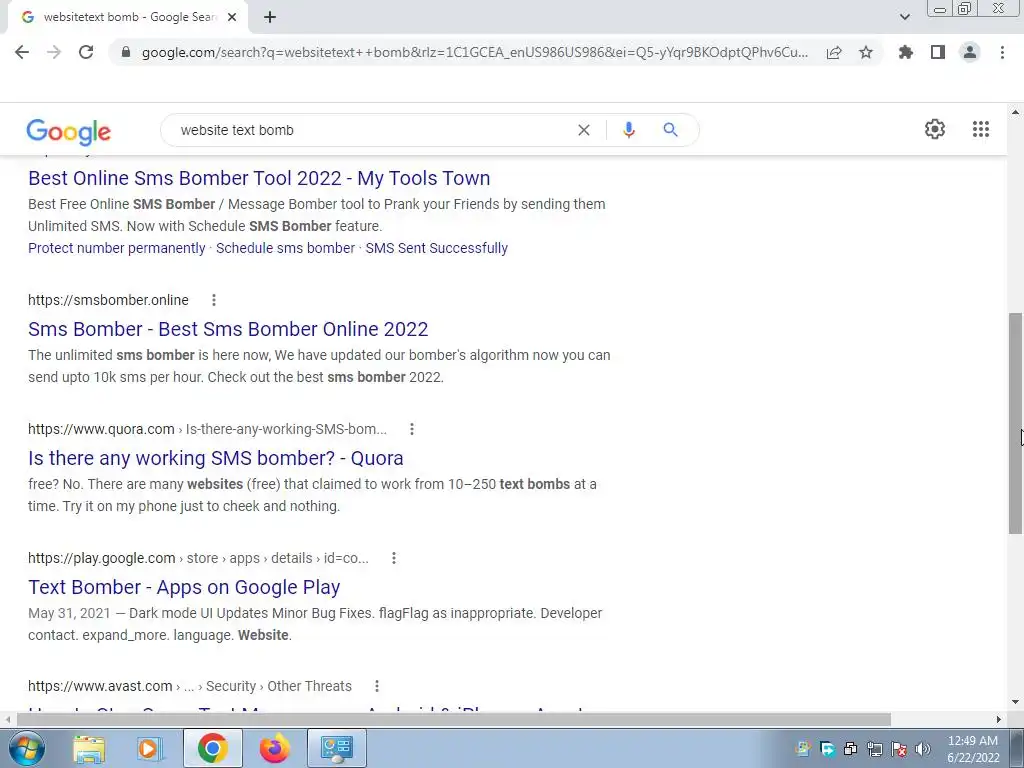Open a new tab with the plus button

point(270,18)
